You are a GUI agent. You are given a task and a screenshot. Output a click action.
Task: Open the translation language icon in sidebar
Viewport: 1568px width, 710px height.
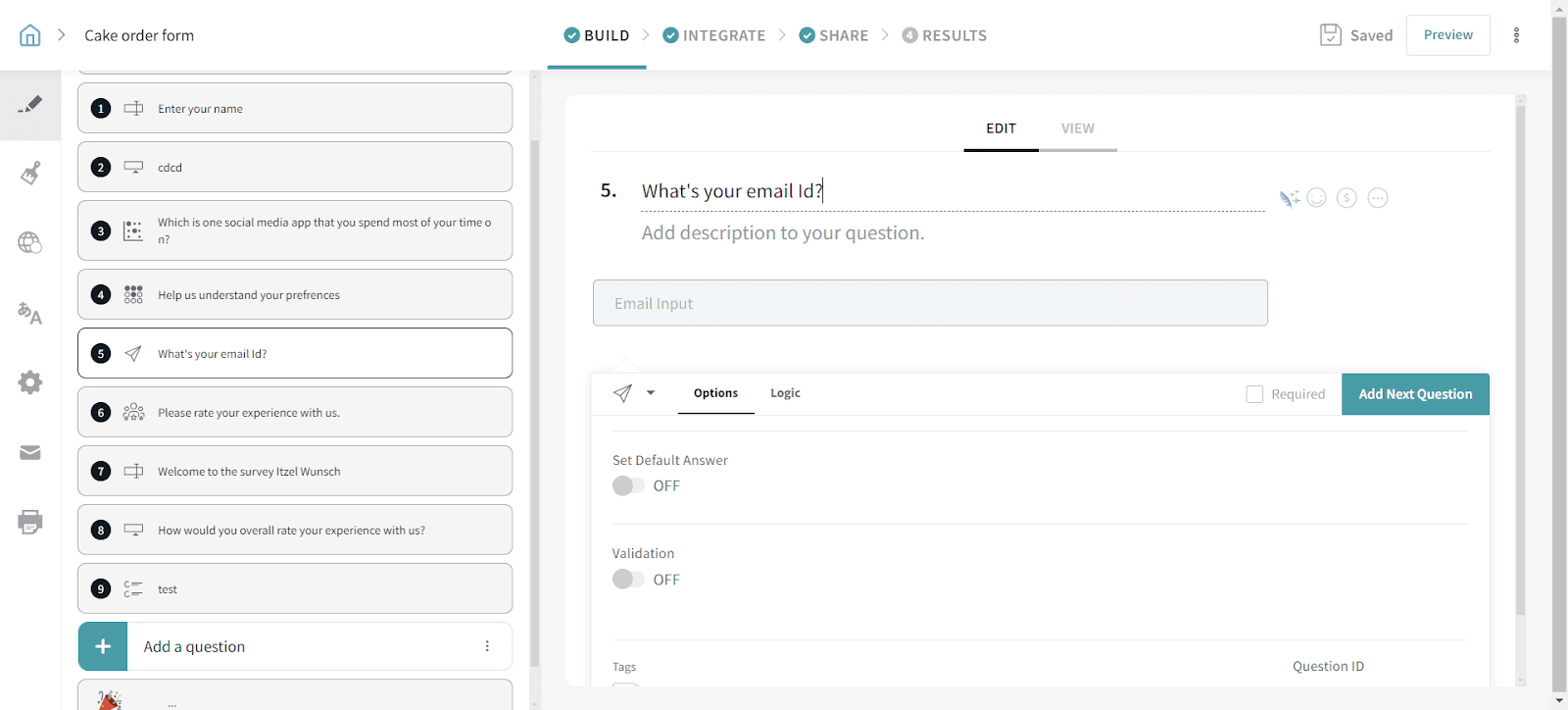[30, 314]
